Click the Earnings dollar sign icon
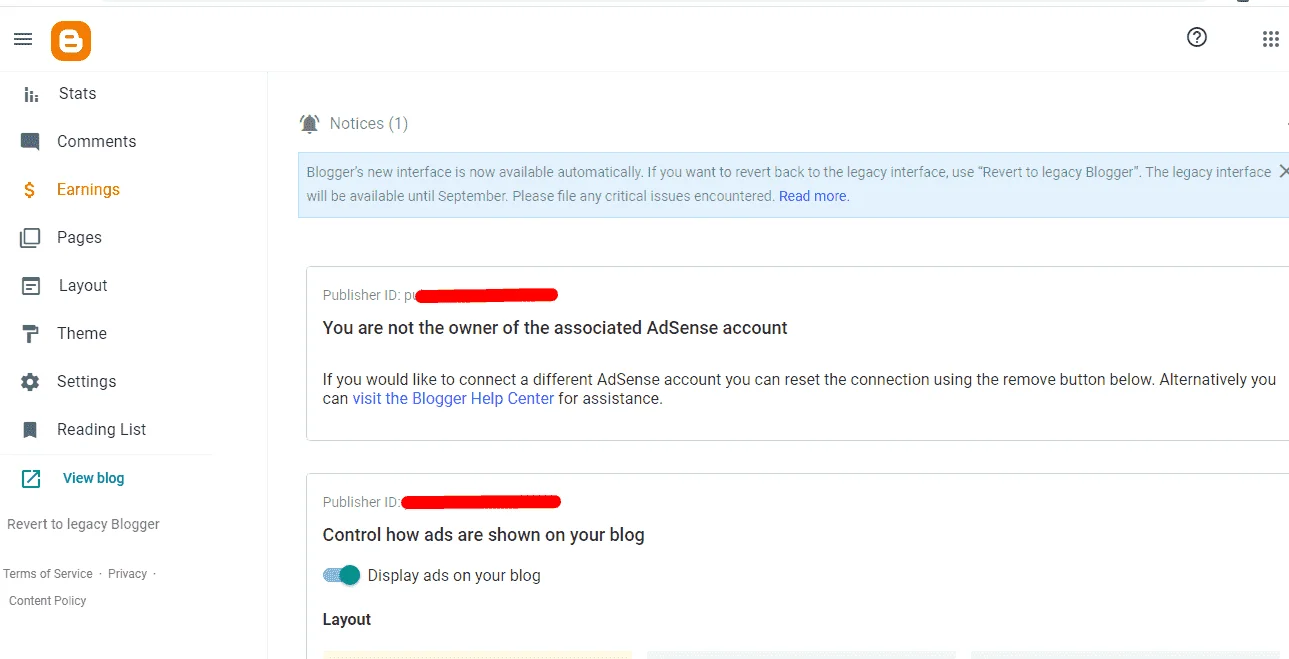The width and height of the screenshot is (1289, 659). 30,190
